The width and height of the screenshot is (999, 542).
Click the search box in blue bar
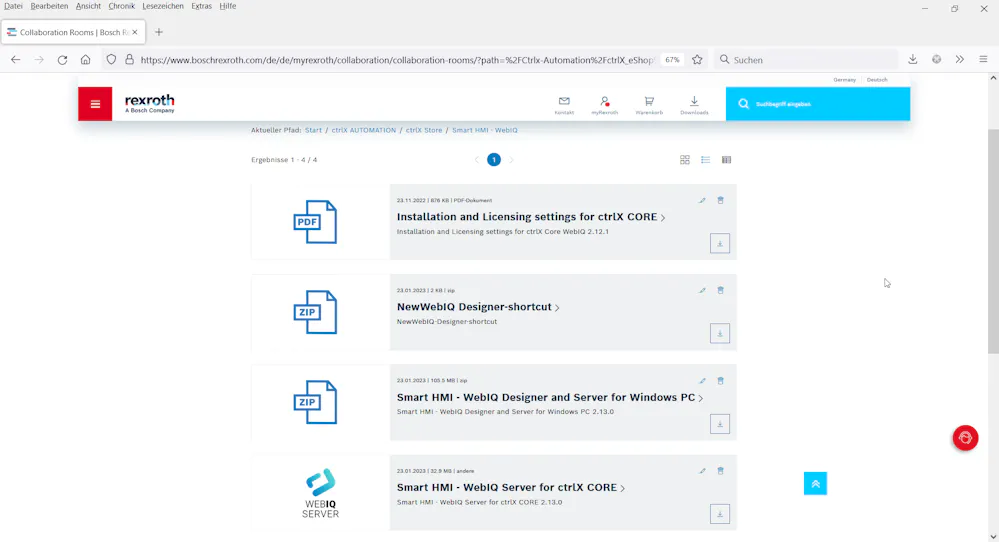tap(817, 104)
